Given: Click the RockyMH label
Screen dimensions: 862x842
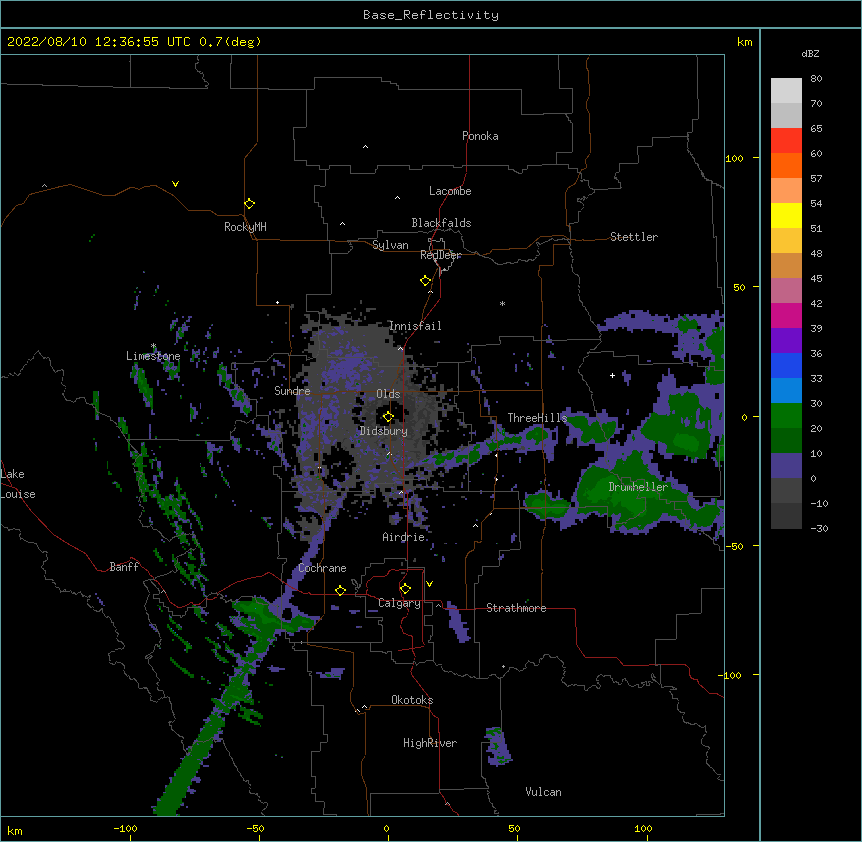Looking at the screenshot, I should coord(245,227).
